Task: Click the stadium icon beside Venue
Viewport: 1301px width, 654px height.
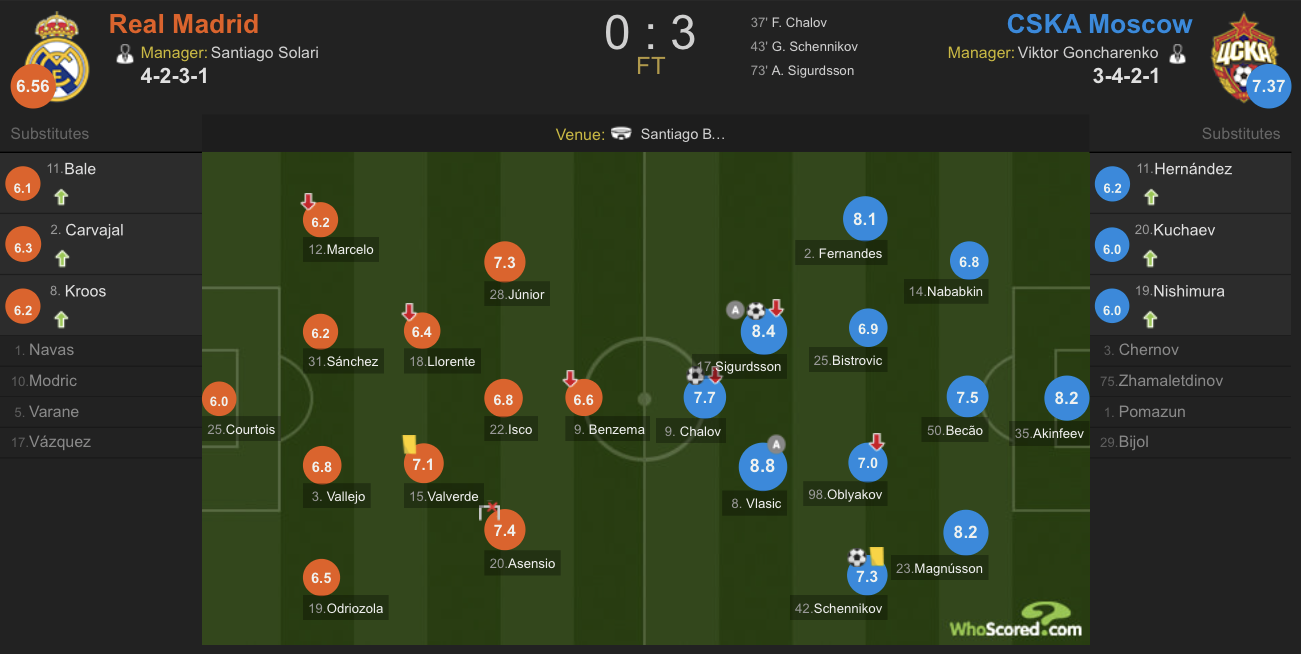Action: (x=621, y=134)
